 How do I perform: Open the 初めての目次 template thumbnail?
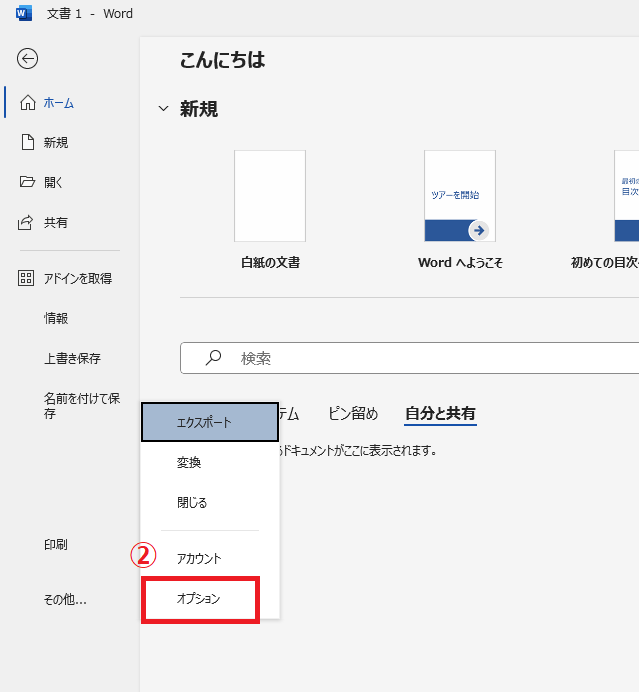coord(627,196)
